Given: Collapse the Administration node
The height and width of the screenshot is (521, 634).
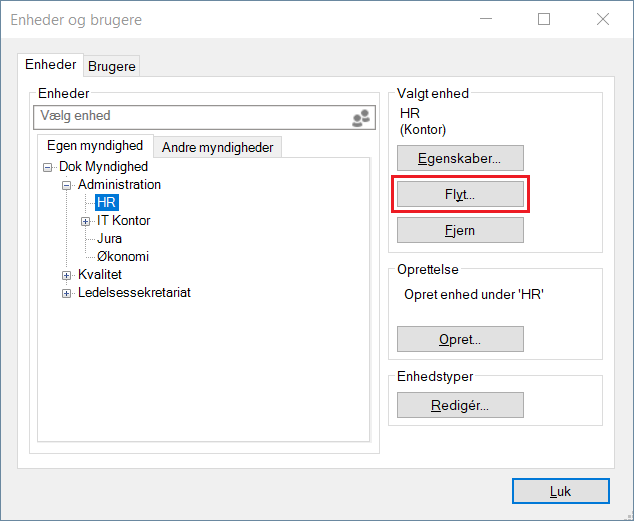Looking at the screenshot, I should pos(67,185).
